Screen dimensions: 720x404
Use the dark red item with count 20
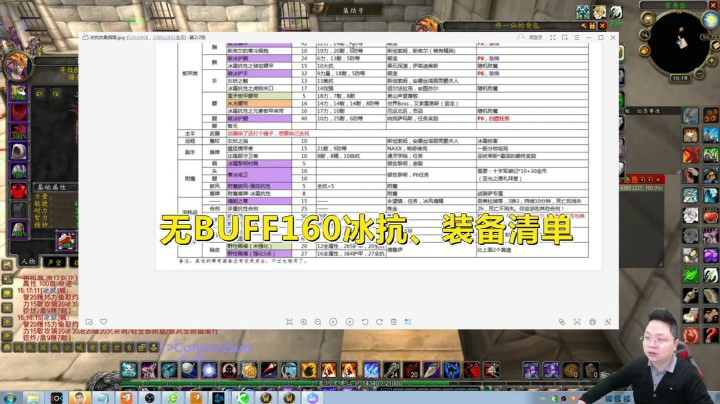click(411, 370)
